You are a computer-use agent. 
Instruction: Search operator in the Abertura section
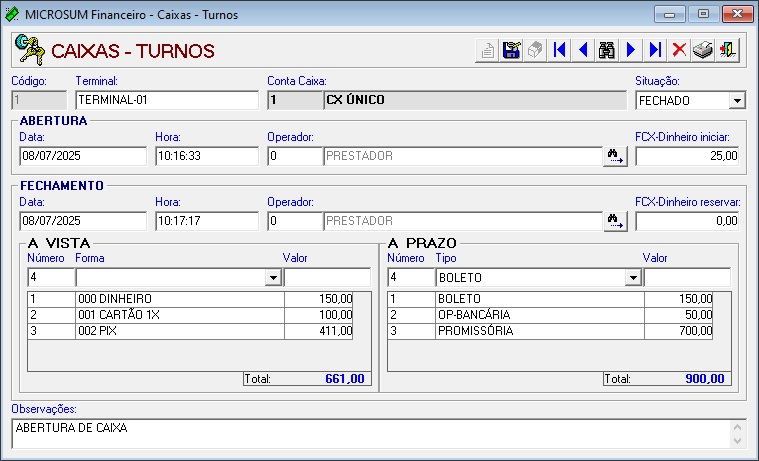615,156
